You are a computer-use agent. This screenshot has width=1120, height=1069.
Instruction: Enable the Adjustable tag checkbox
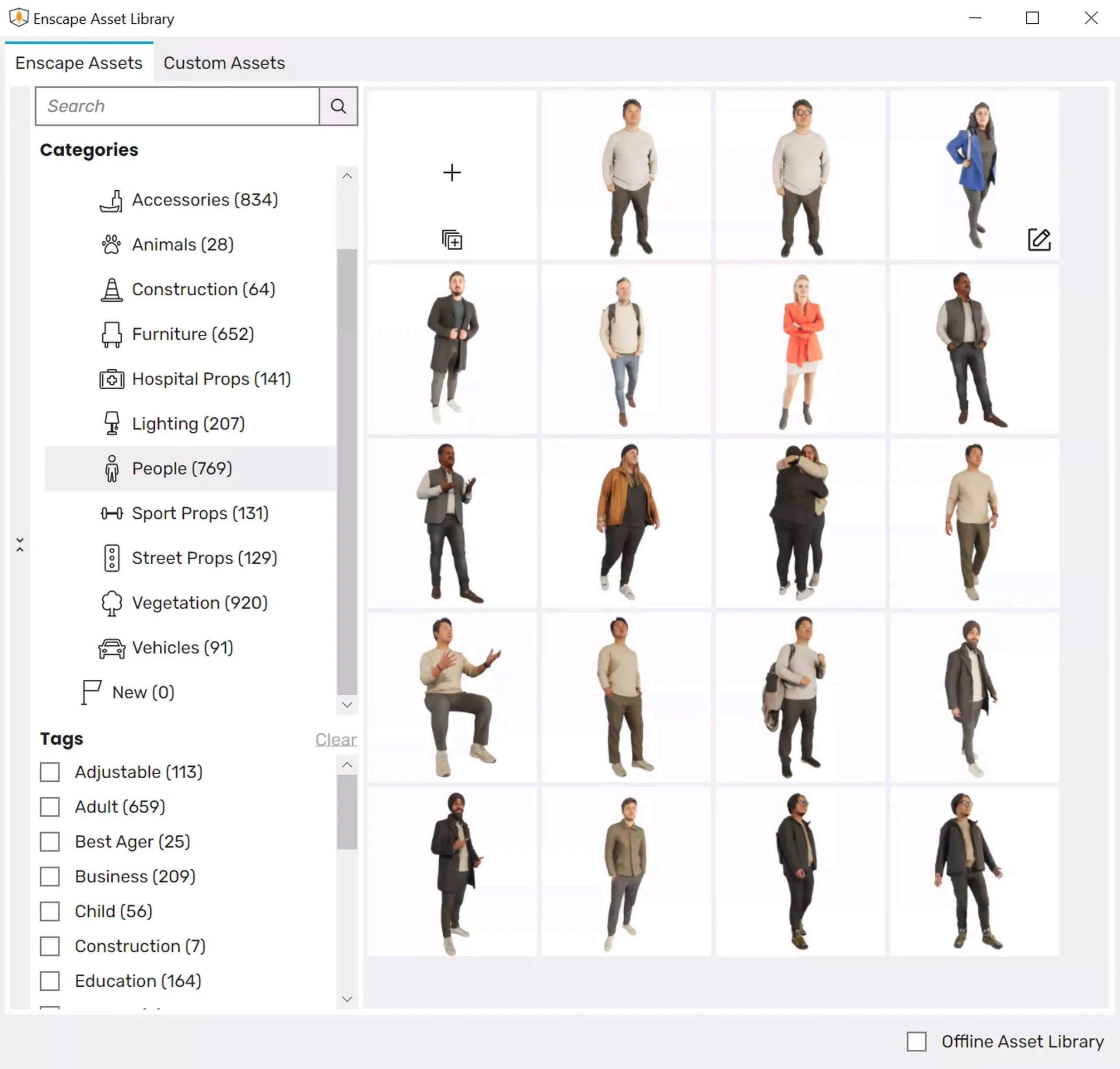pyautogui.click(x=49, y=772)
